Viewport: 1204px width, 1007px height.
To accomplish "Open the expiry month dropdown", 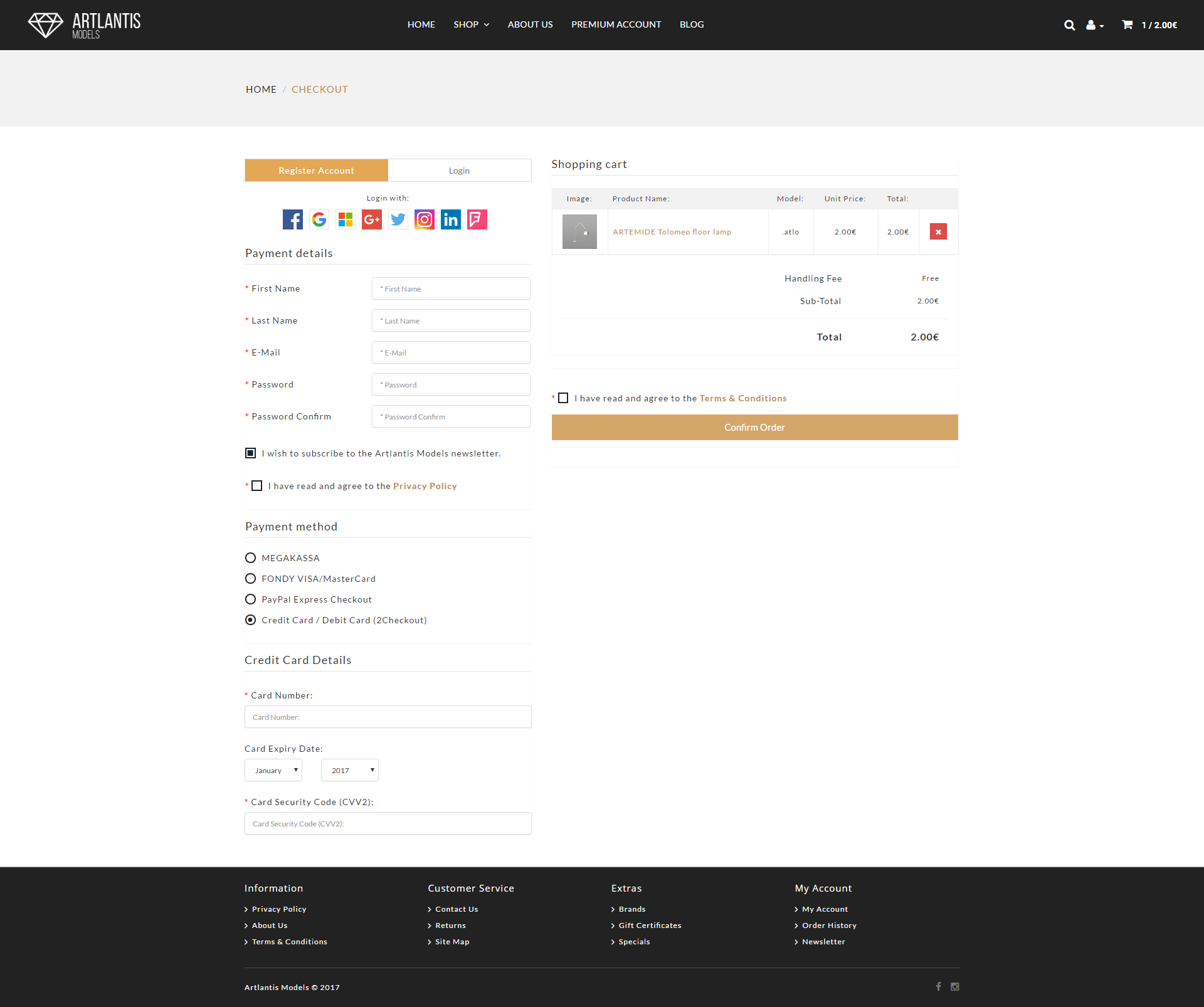I will [x=273, y=771].
